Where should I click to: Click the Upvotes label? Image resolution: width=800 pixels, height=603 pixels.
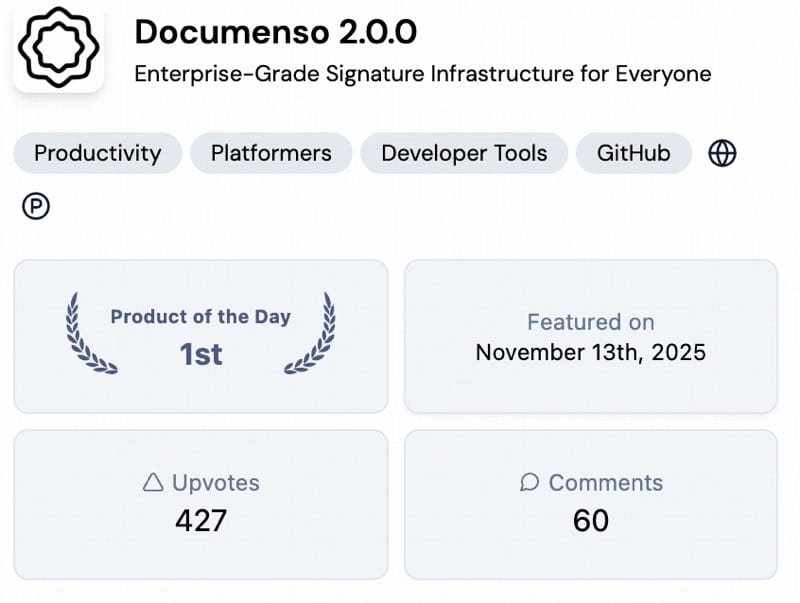click(x=215, y=483)
